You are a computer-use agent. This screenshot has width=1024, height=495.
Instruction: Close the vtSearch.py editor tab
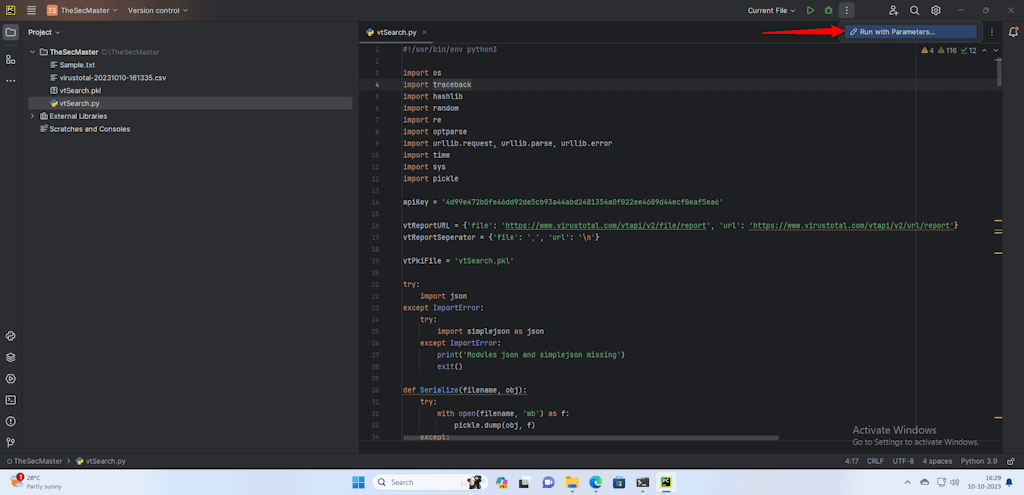coord(424,32)
